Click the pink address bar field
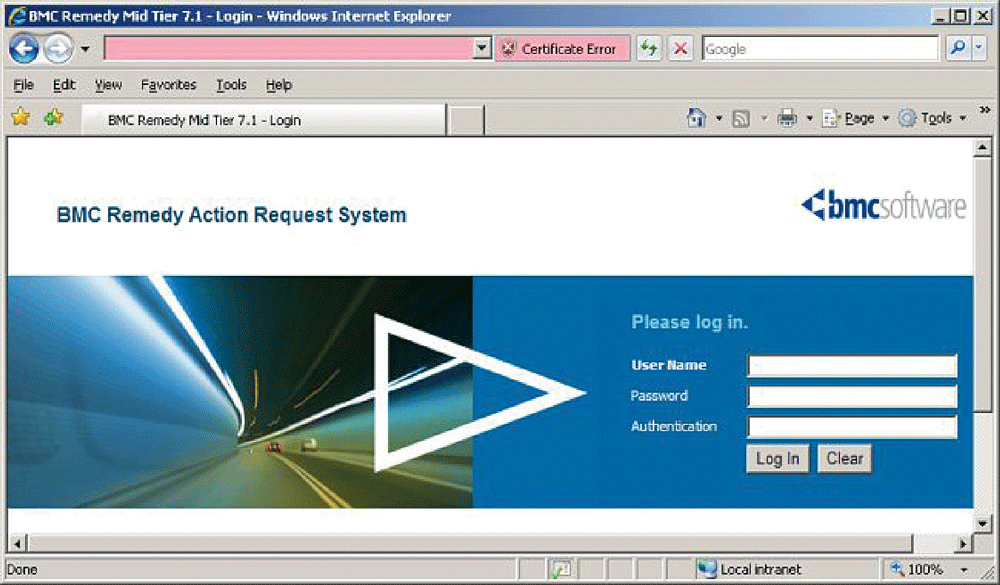Viewport: 1000px width, 585px height. (x=289, y=48)
